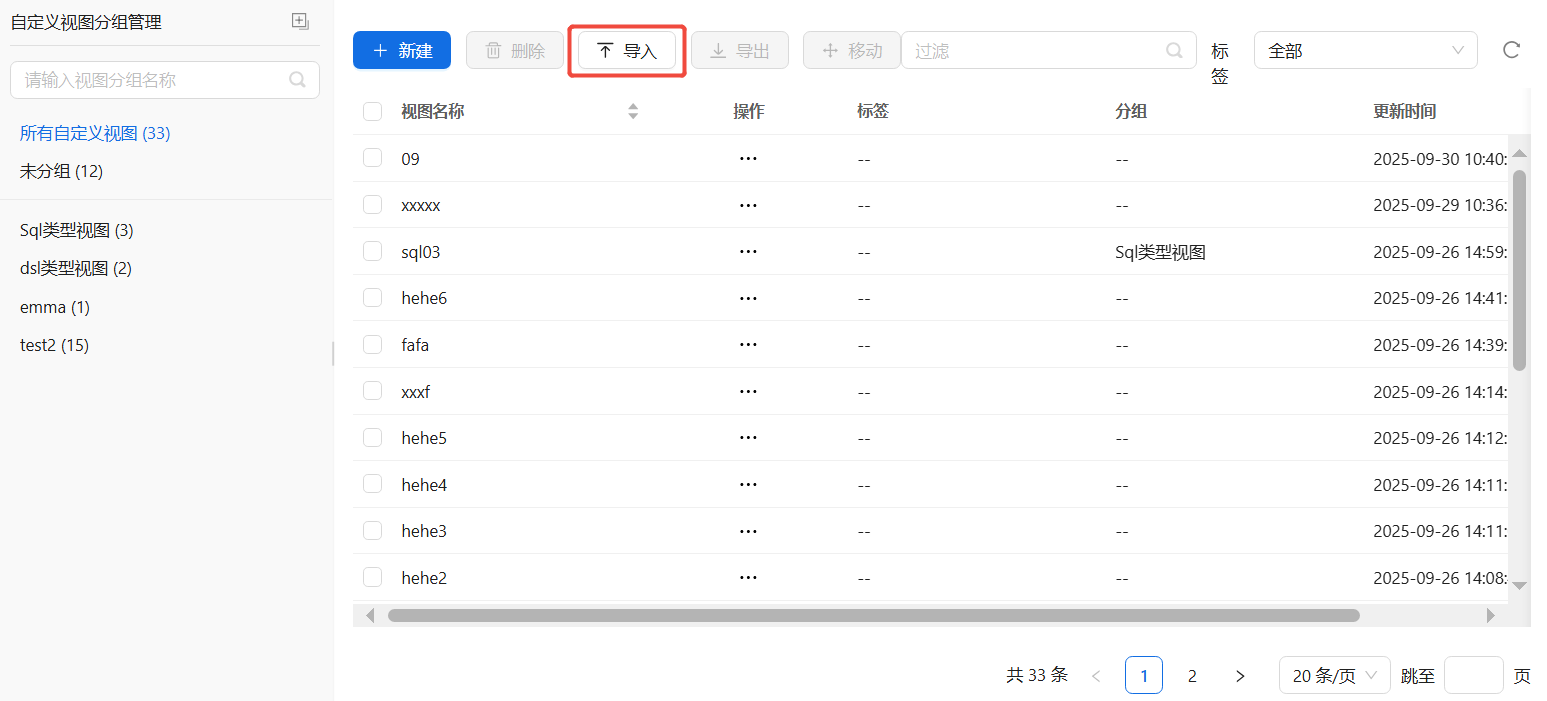Click the search icon in filter box
Viewport: 1547px width, 701px height.
coord(1175,50)
